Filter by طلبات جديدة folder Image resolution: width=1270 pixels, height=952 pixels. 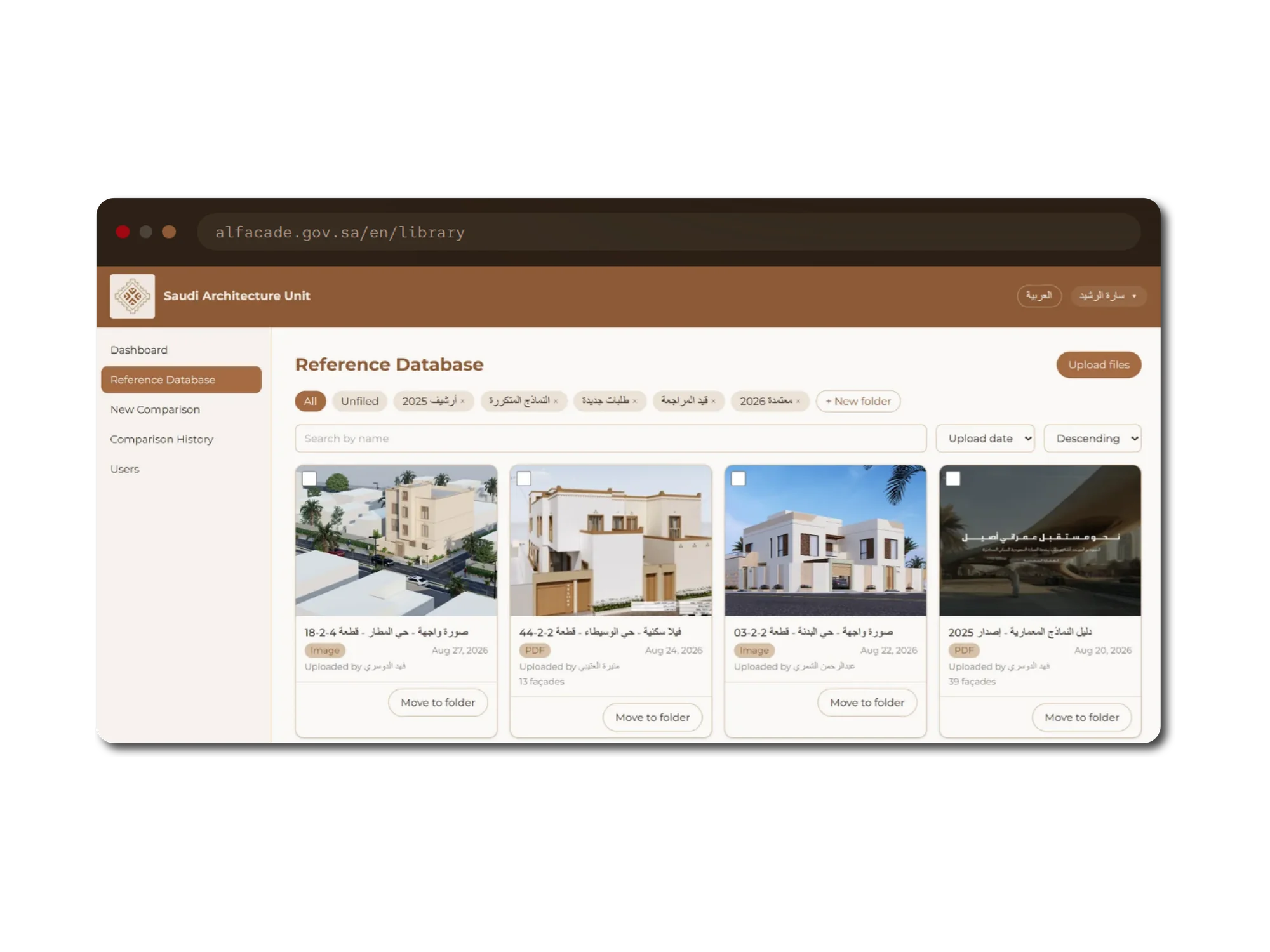[x=605, y=401]
